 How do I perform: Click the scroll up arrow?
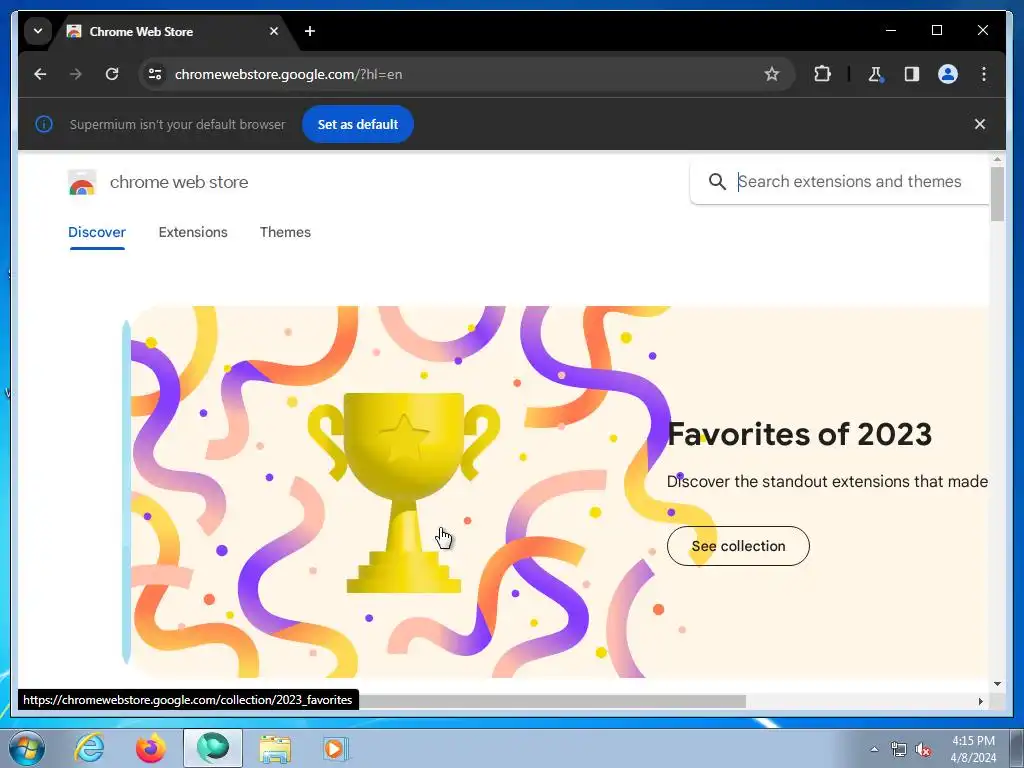(x=997, y=159)
